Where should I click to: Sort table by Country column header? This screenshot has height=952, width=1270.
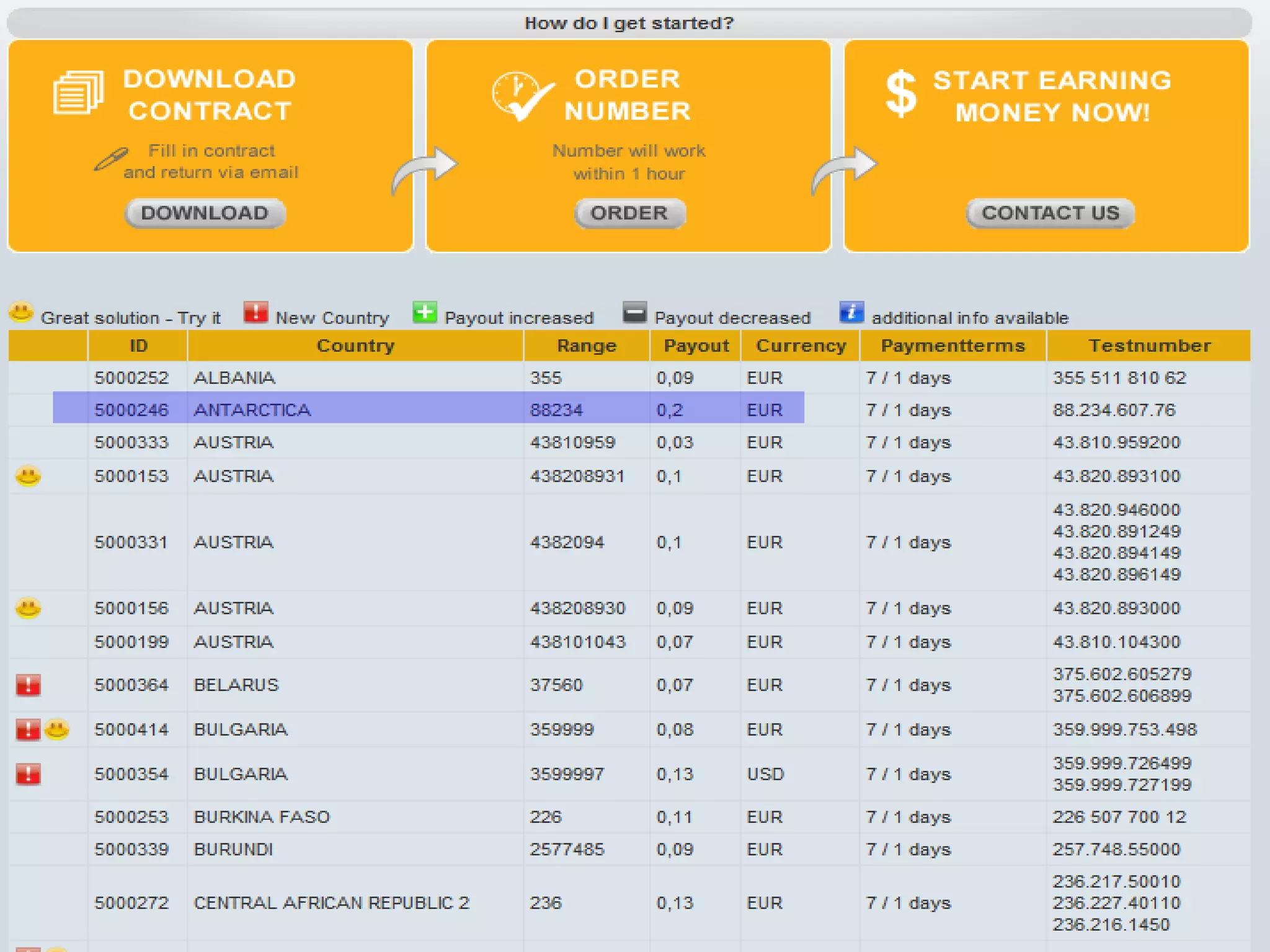tap(355, 346)
